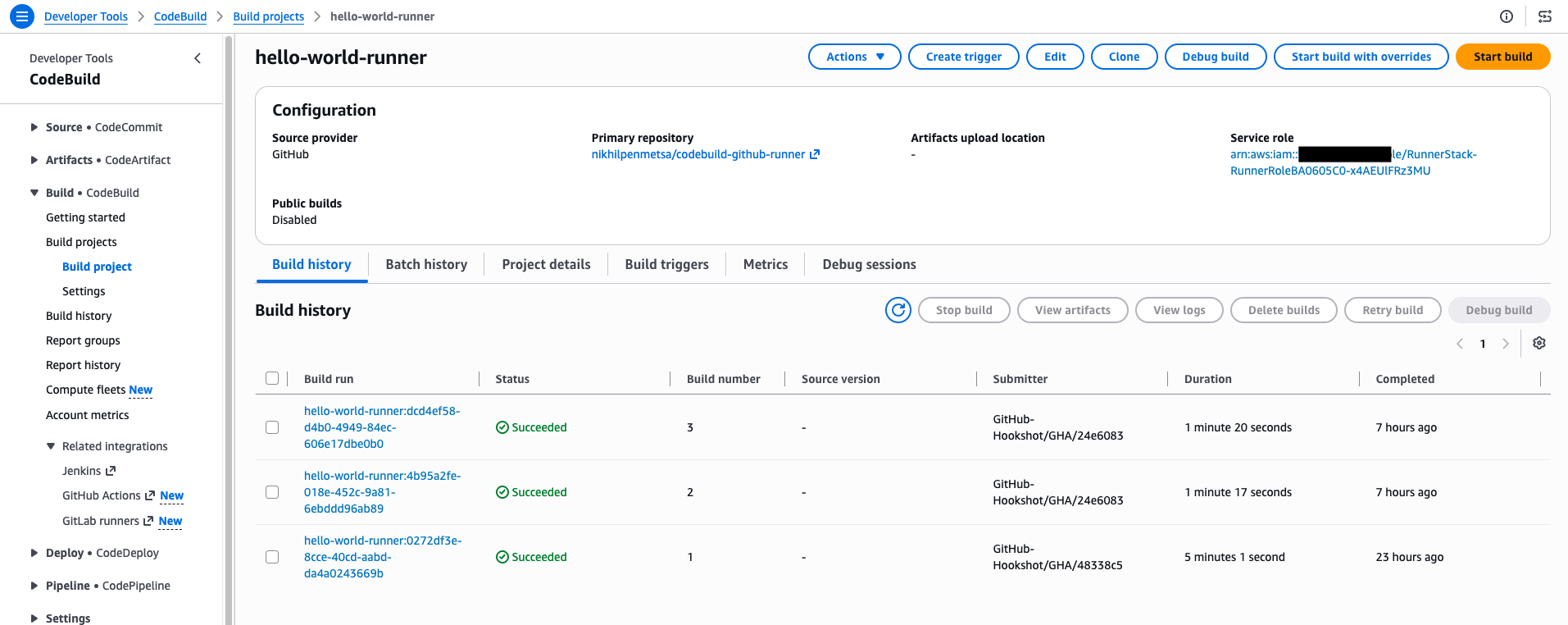
Task: Expand the Source CodeCommit section
Action: 34,127
